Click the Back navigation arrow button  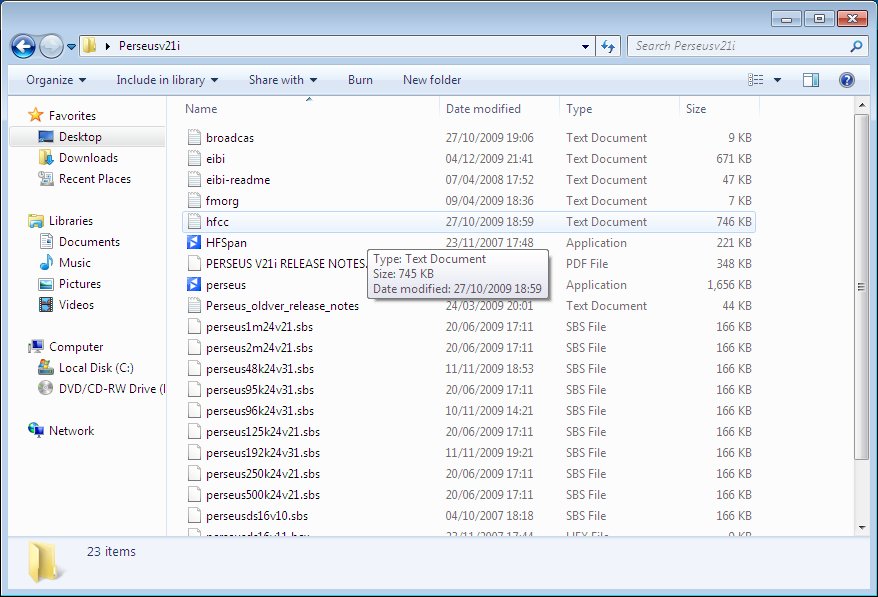point(23,46)
